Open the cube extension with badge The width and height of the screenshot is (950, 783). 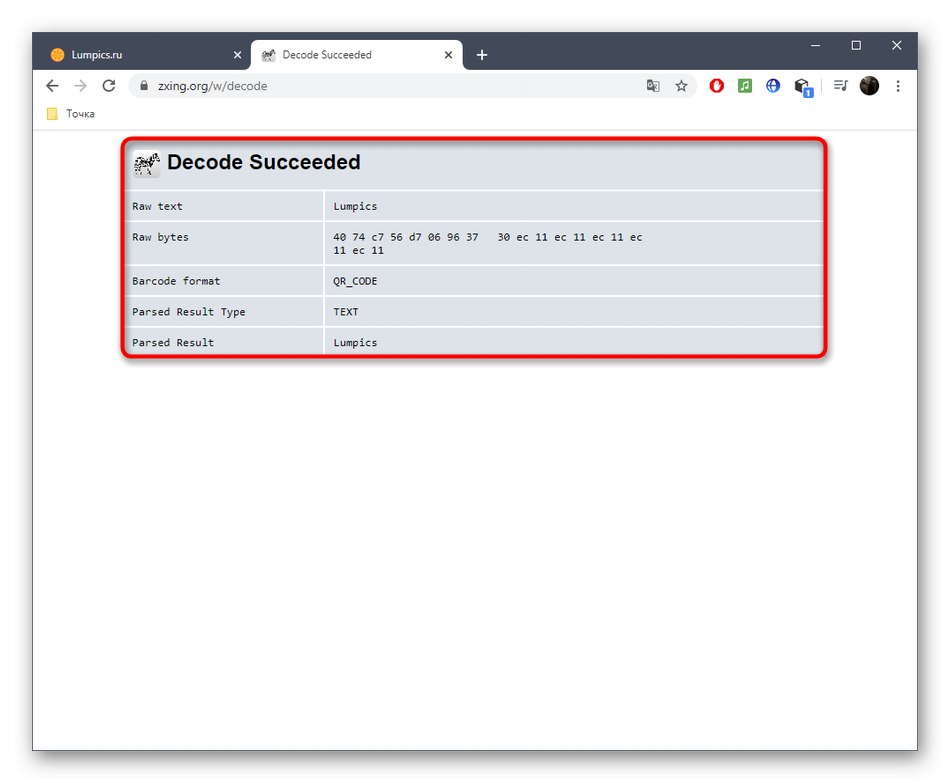803,87
